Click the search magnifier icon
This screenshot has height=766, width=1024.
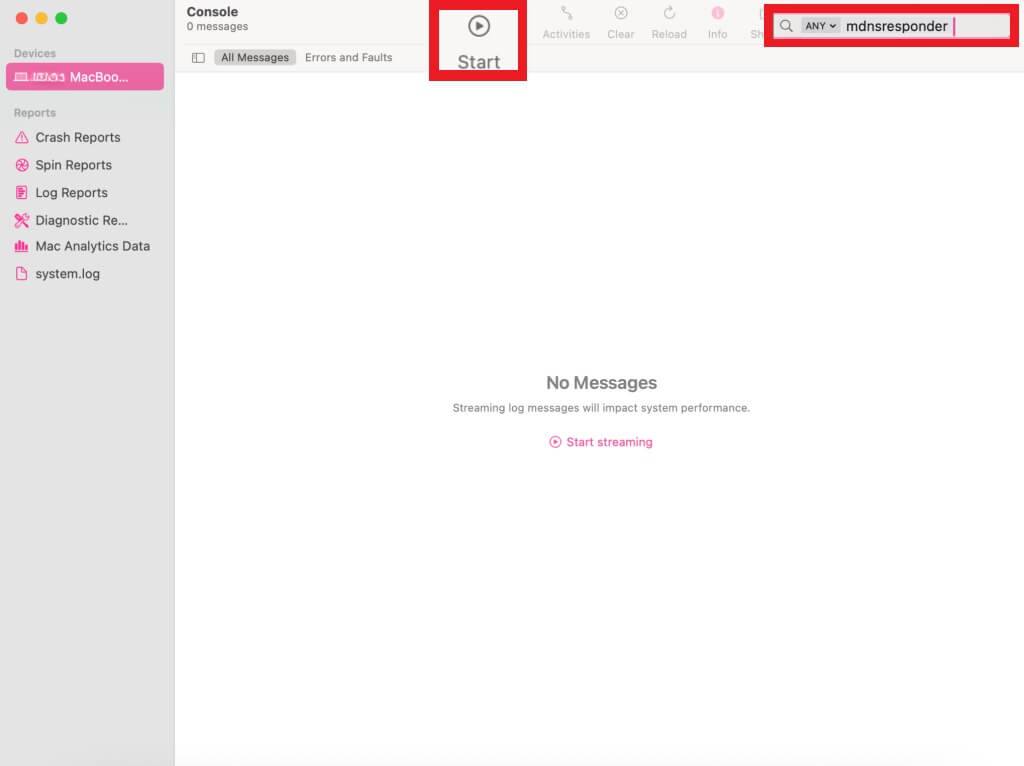786,25
